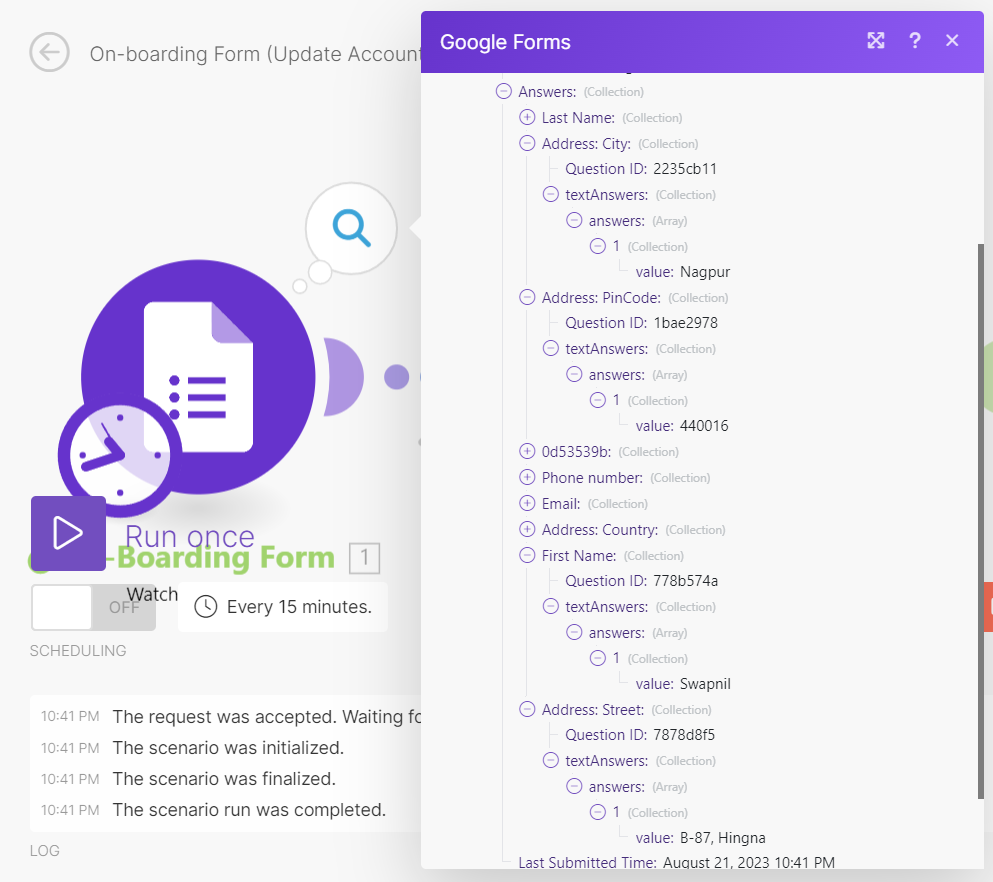This screenshot has height=882, width=993.
Task: Click the module's right connector semicircle
Action: coord(343,377)
